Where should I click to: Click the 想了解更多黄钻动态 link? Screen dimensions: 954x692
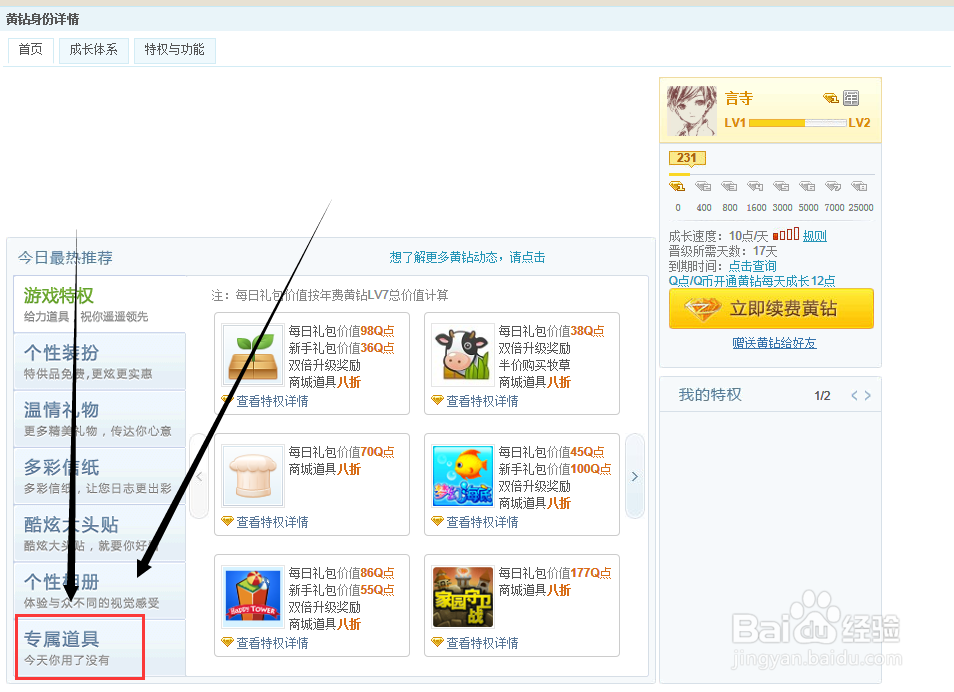coord(467,257)
